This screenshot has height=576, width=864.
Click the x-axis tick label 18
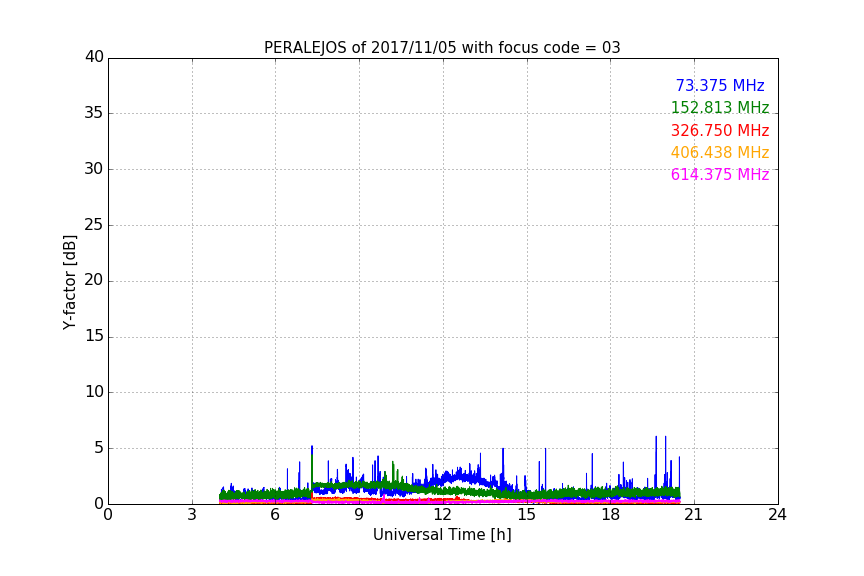tap(611, 515)
